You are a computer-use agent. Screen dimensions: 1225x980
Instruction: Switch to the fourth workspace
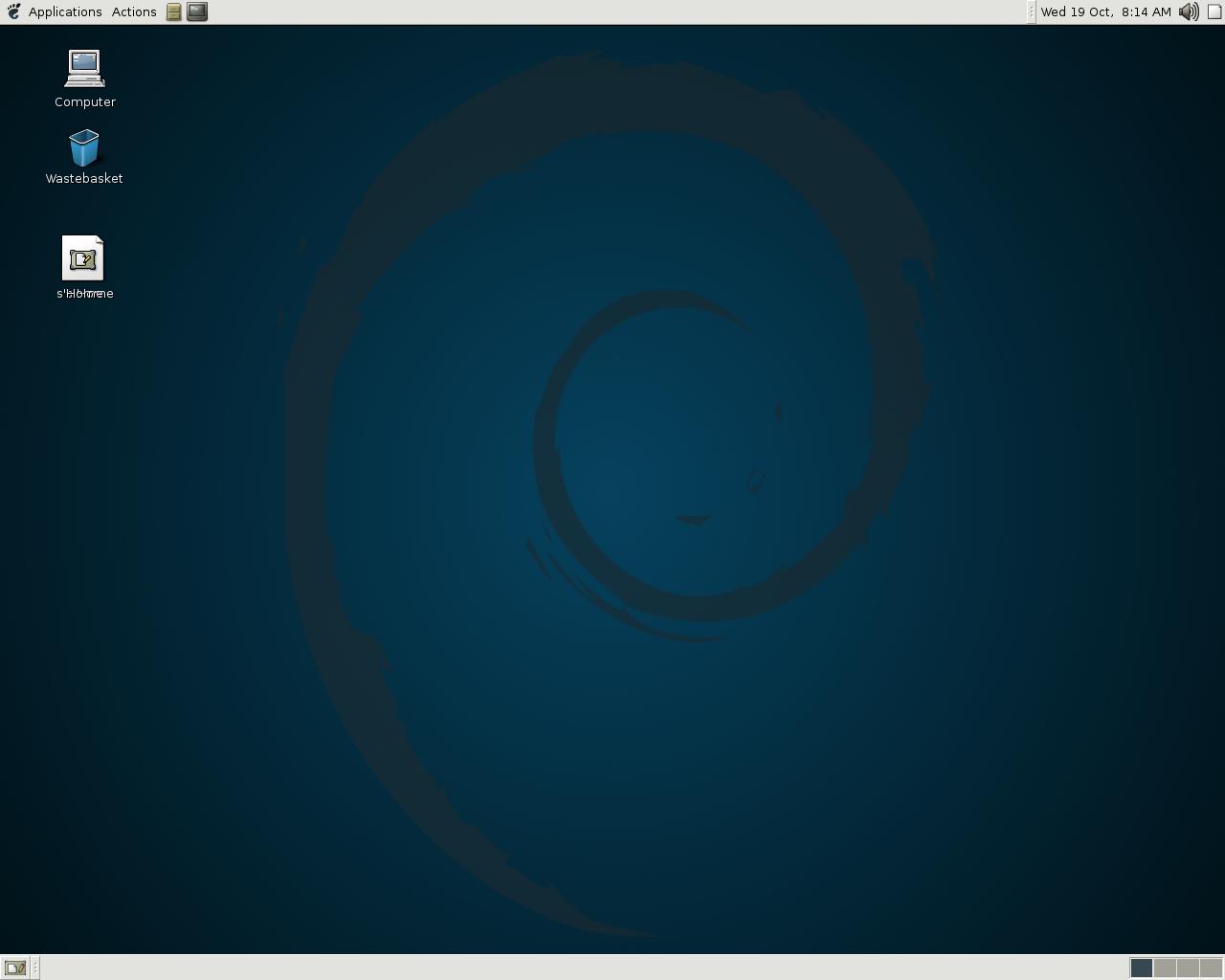(x=1211, y=968)
